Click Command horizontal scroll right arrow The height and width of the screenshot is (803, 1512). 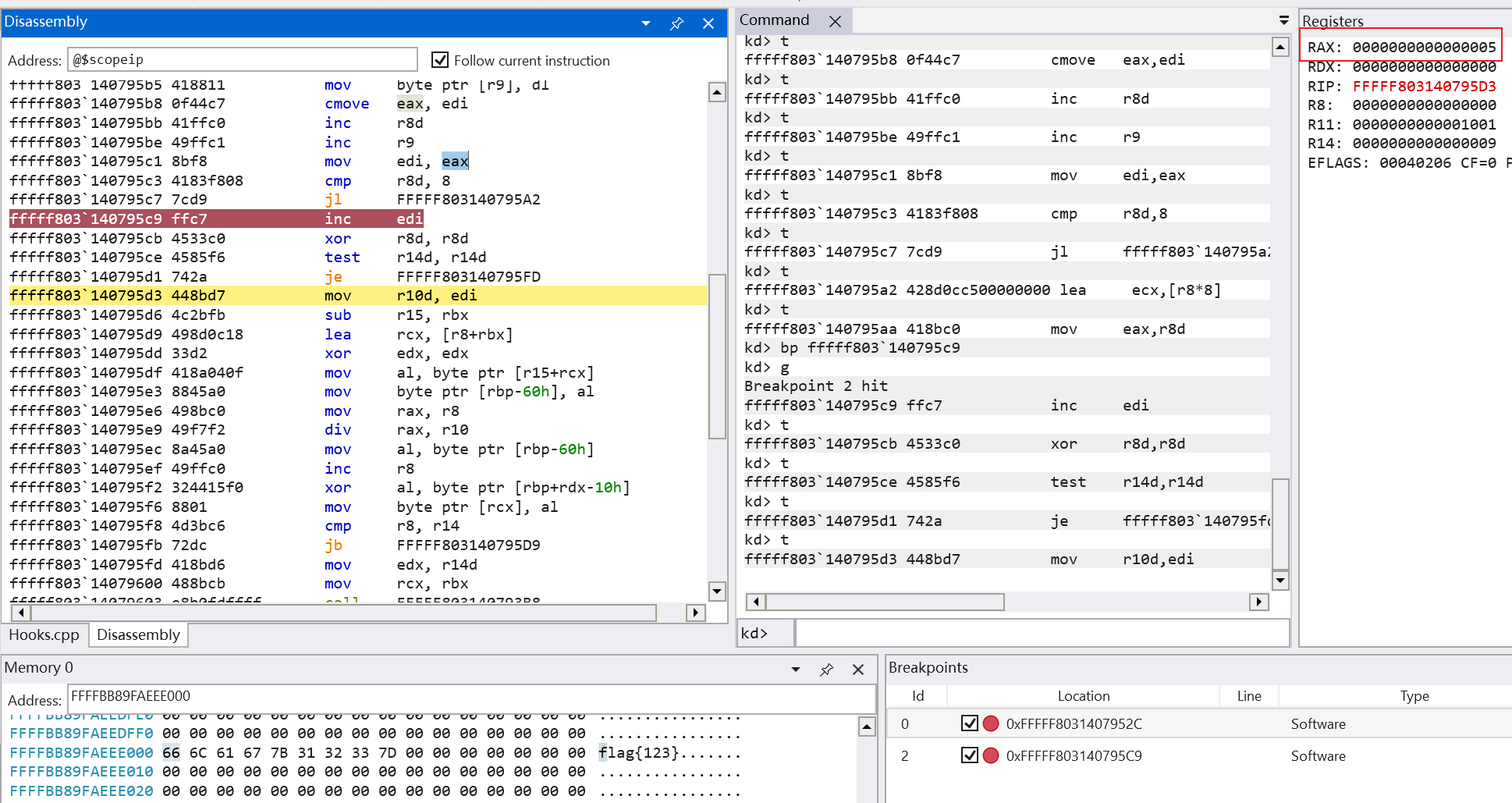point(1258,602)
